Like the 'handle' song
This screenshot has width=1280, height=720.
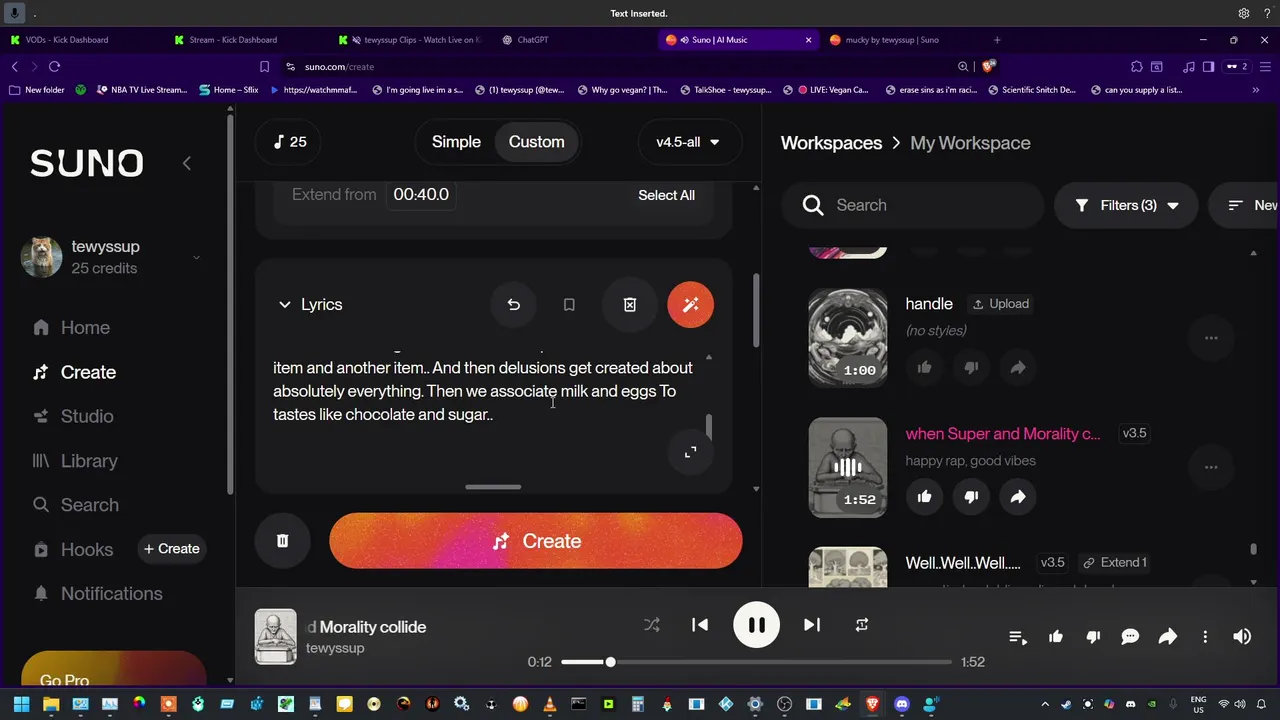[x=924, y=367]
